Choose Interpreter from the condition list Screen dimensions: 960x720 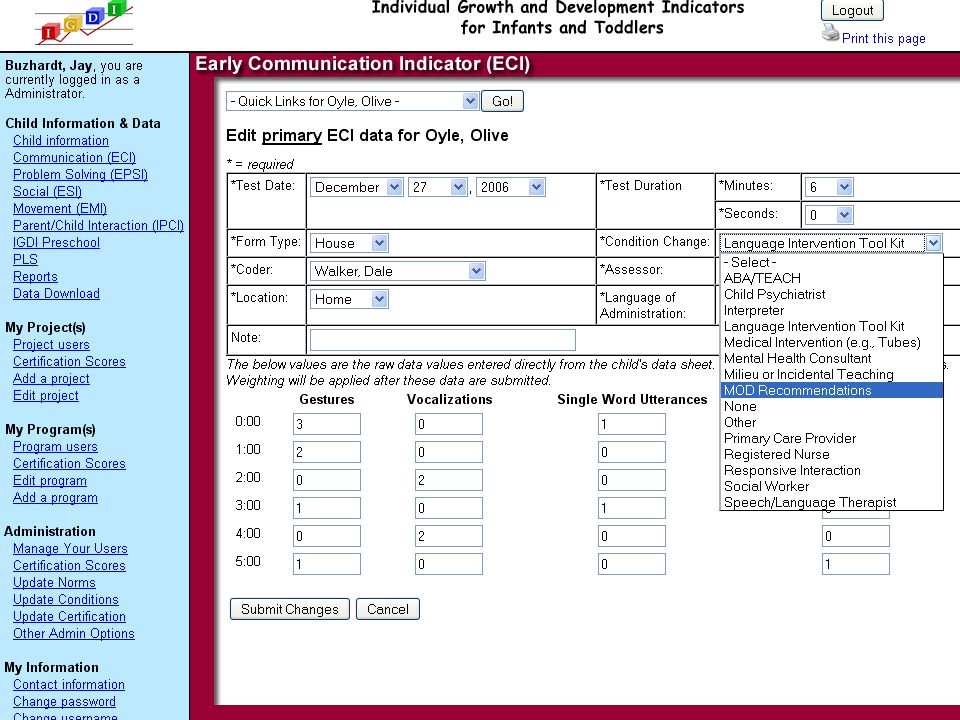click(x=831, y=310)
